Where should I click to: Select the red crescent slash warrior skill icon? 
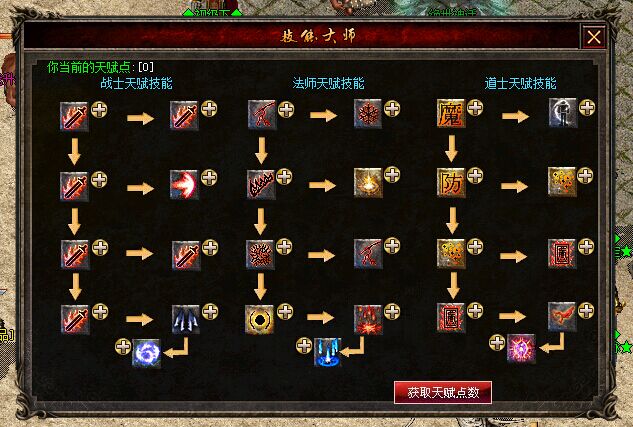pyautogui.click(x=184, y=184)
